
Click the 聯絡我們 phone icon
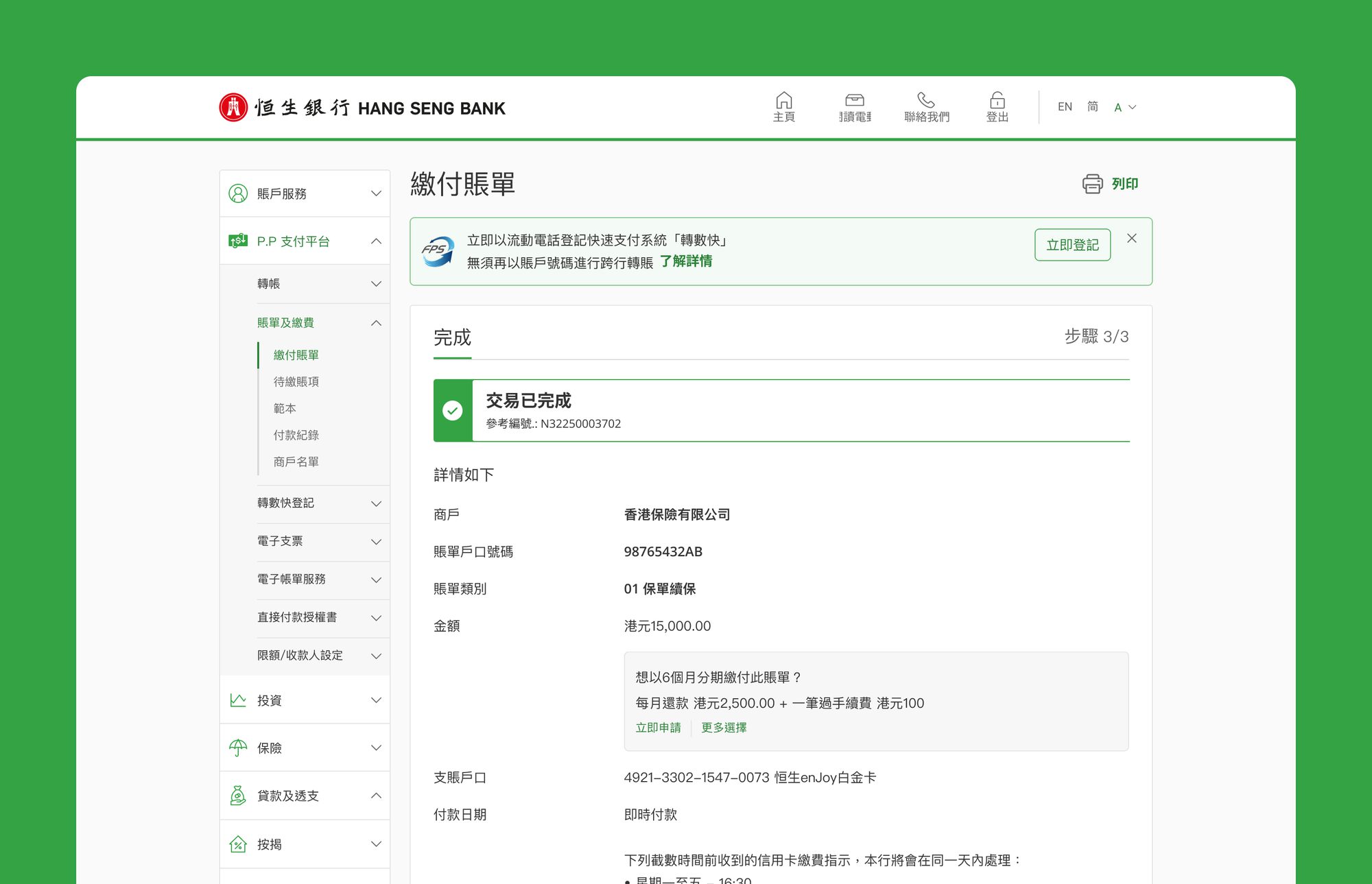926,100
